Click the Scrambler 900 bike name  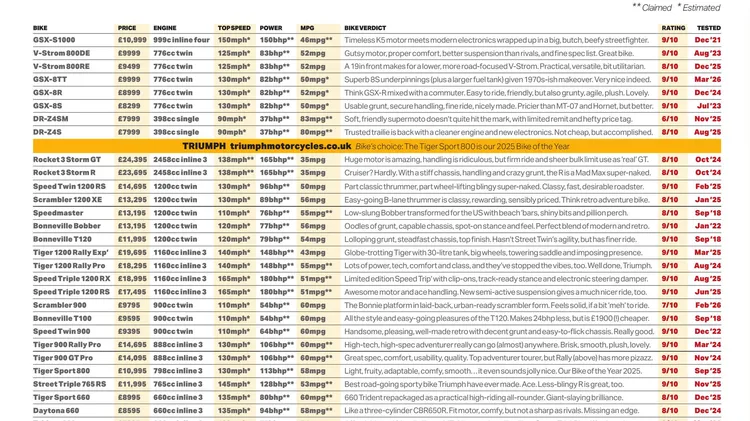tap(59, 305)
